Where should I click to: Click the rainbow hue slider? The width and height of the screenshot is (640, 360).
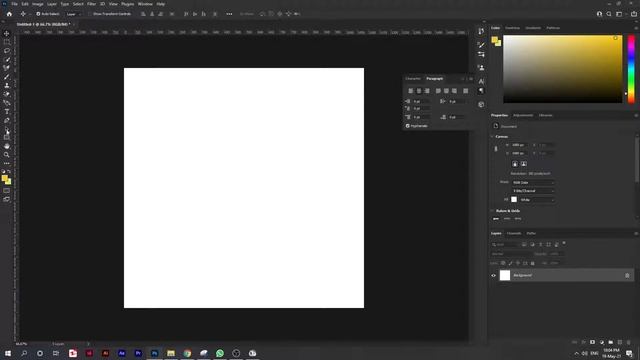coord(631,69)
